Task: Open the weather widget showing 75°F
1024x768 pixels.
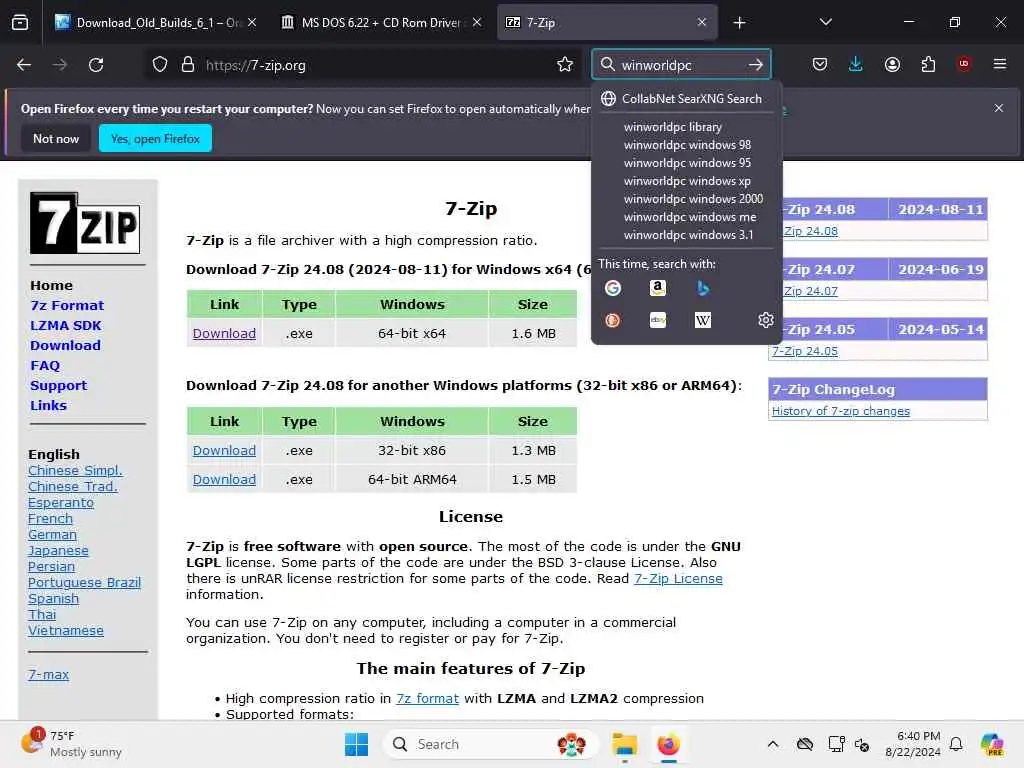Action: pyautogui.click(x=72, y=744)
